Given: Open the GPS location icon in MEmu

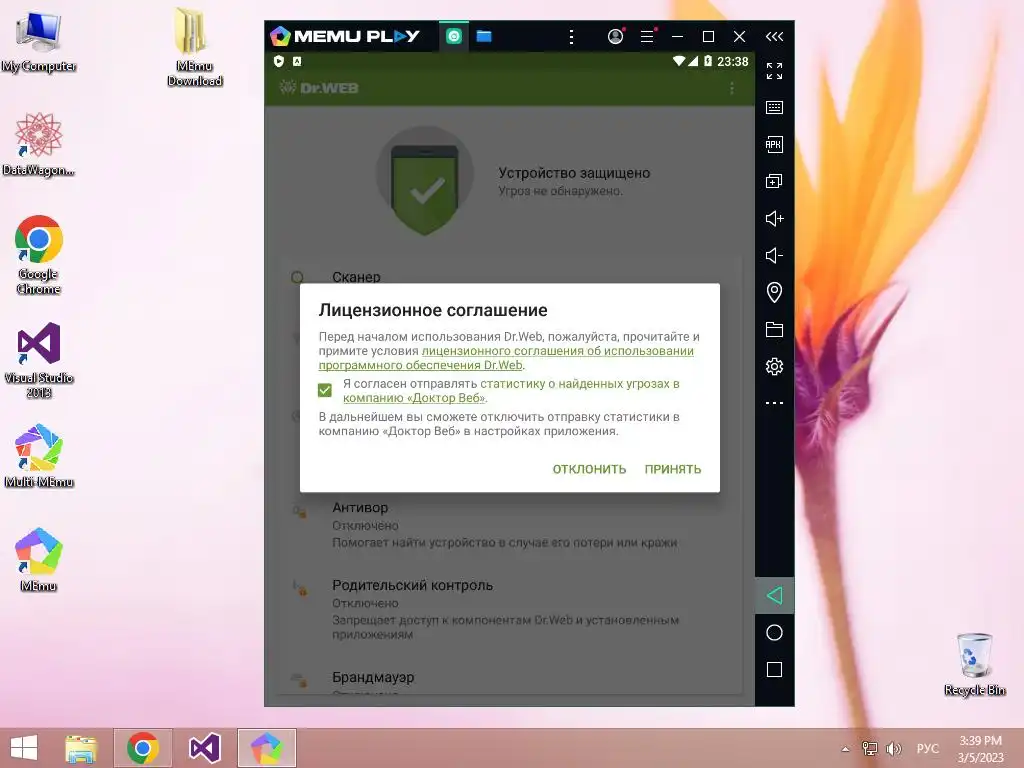Looking at the screenshot, I should [x=775, y=292].
